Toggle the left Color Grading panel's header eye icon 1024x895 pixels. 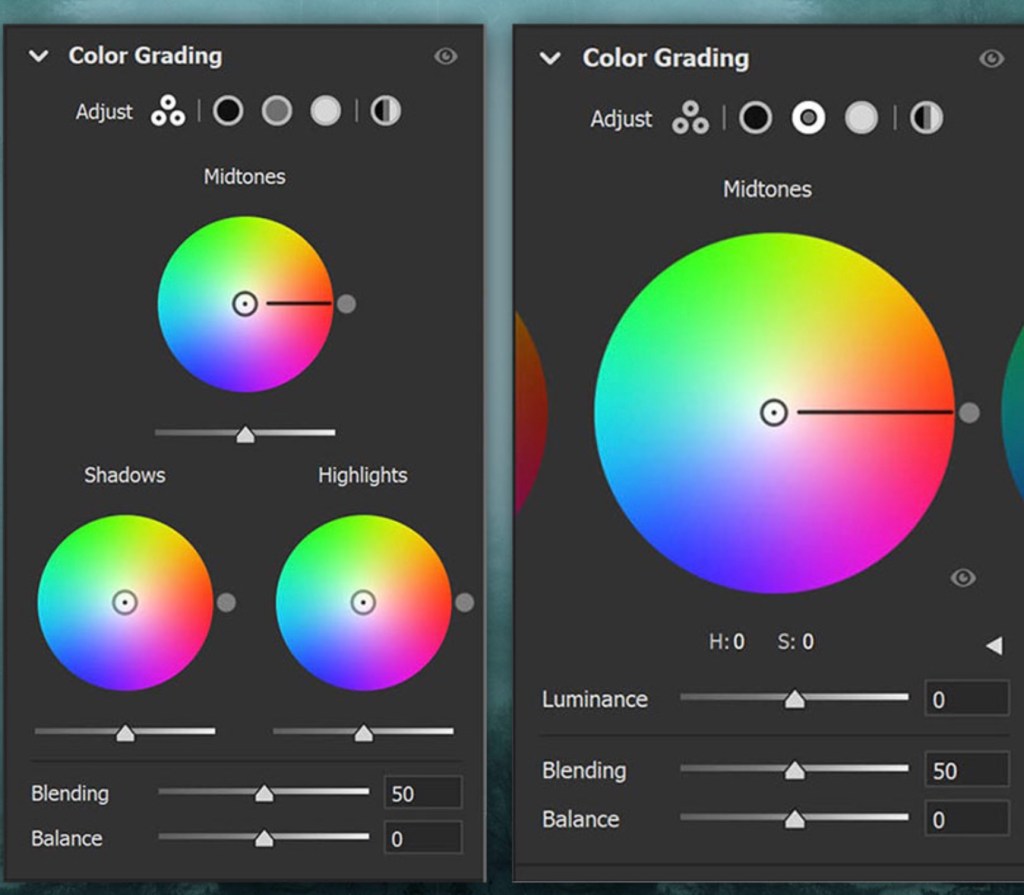pos(446,56)
